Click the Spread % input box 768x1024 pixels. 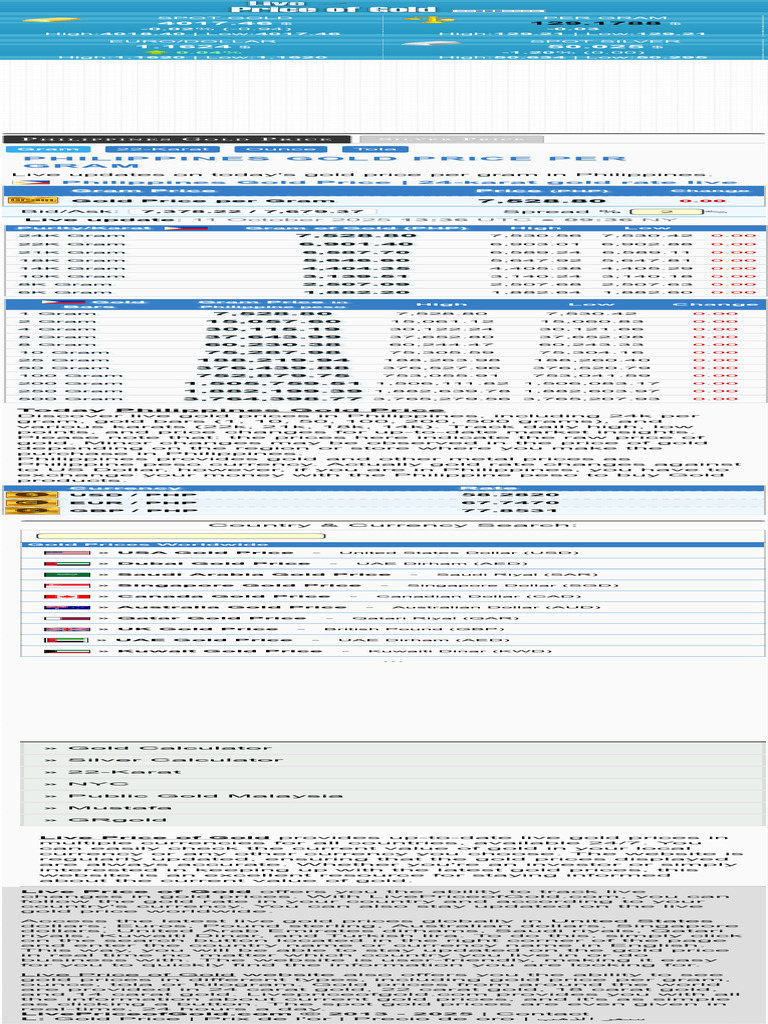pos(666,212)
